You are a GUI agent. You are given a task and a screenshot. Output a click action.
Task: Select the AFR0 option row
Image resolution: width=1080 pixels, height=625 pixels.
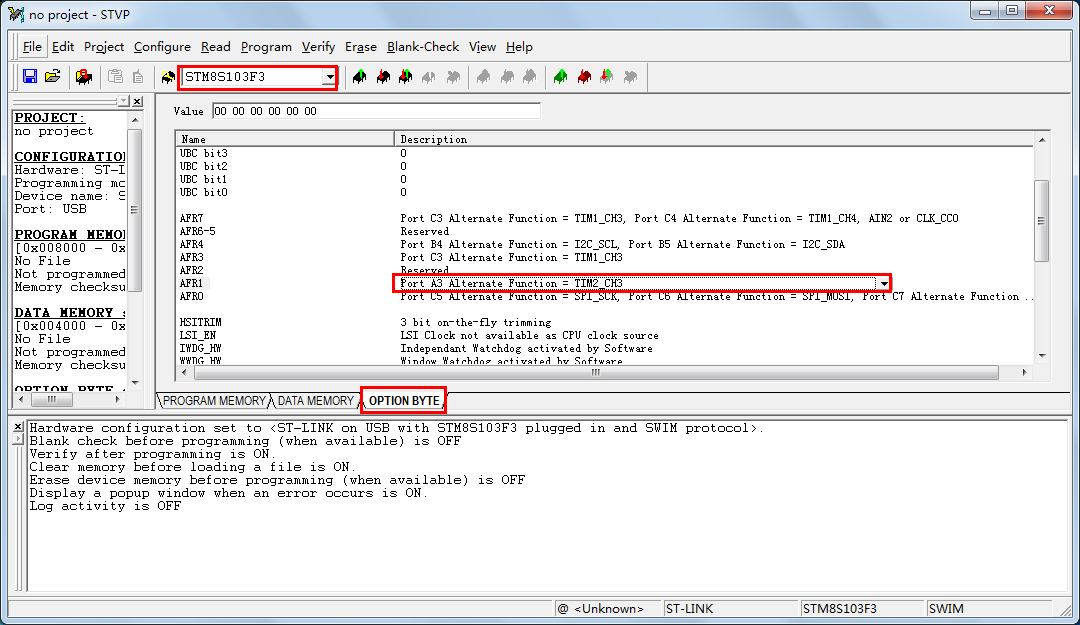[605, 297]
